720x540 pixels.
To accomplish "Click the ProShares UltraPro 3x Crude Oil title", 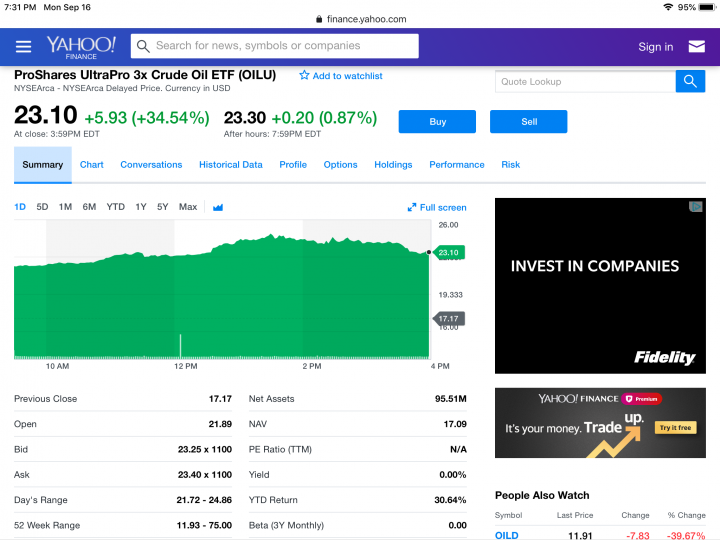I will (x=145, y=75).
